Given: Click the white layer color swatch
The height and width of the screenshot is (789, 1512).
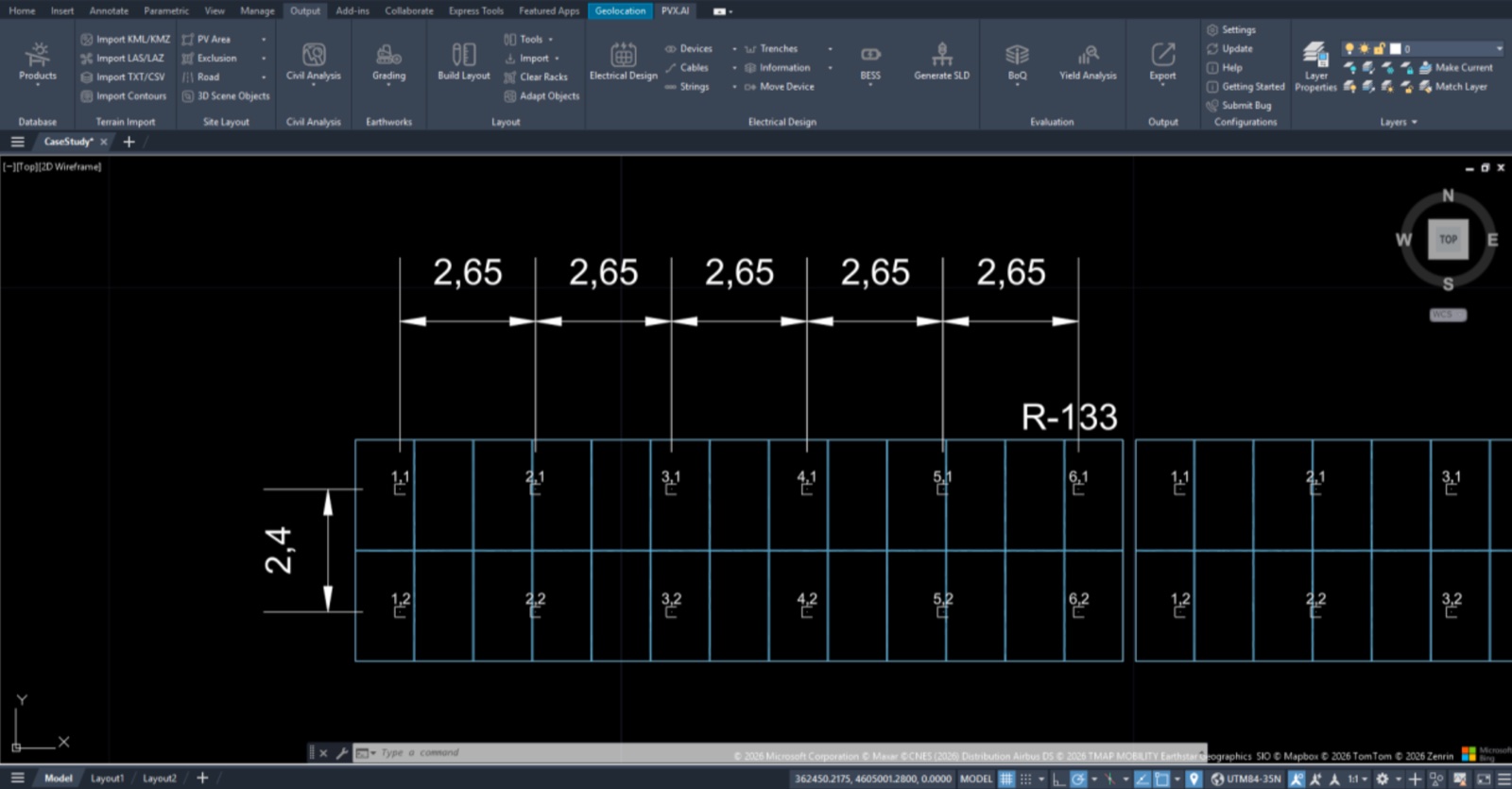Looking at the screenshot, I should click(x=1395, y=48).
